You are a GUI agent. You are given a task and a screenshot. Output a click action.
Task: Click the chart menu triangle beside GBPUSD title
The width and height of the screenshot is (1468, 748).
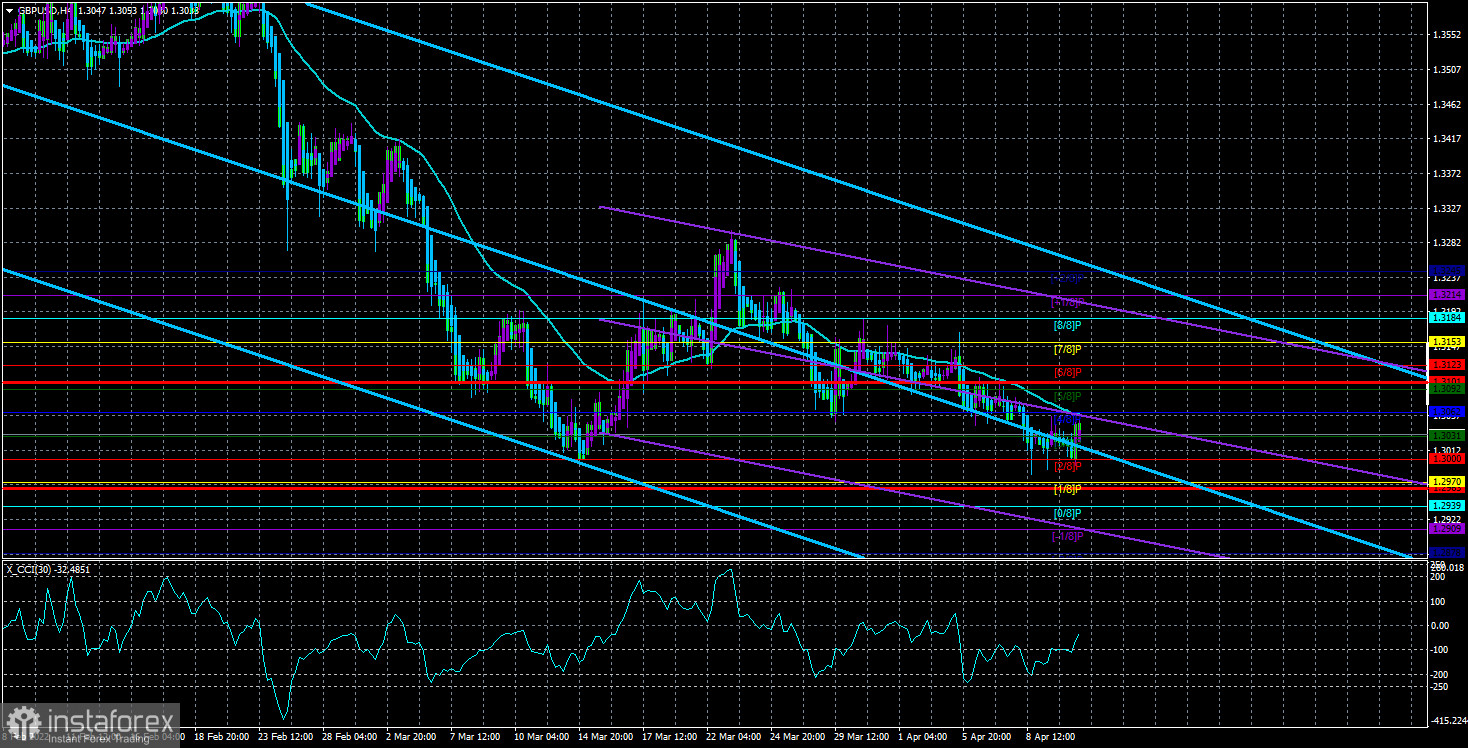9,9
